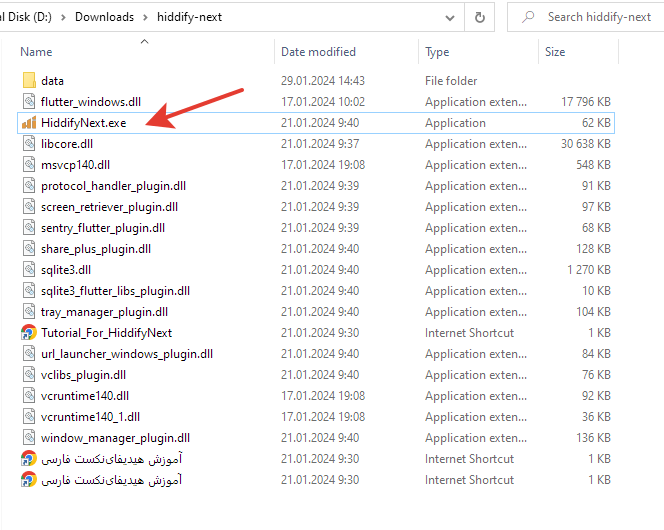This screenshot has height=530, width=664.
Task: Expand the chevron after Downloads breadcrumb
Action: (x=145, y=17)
